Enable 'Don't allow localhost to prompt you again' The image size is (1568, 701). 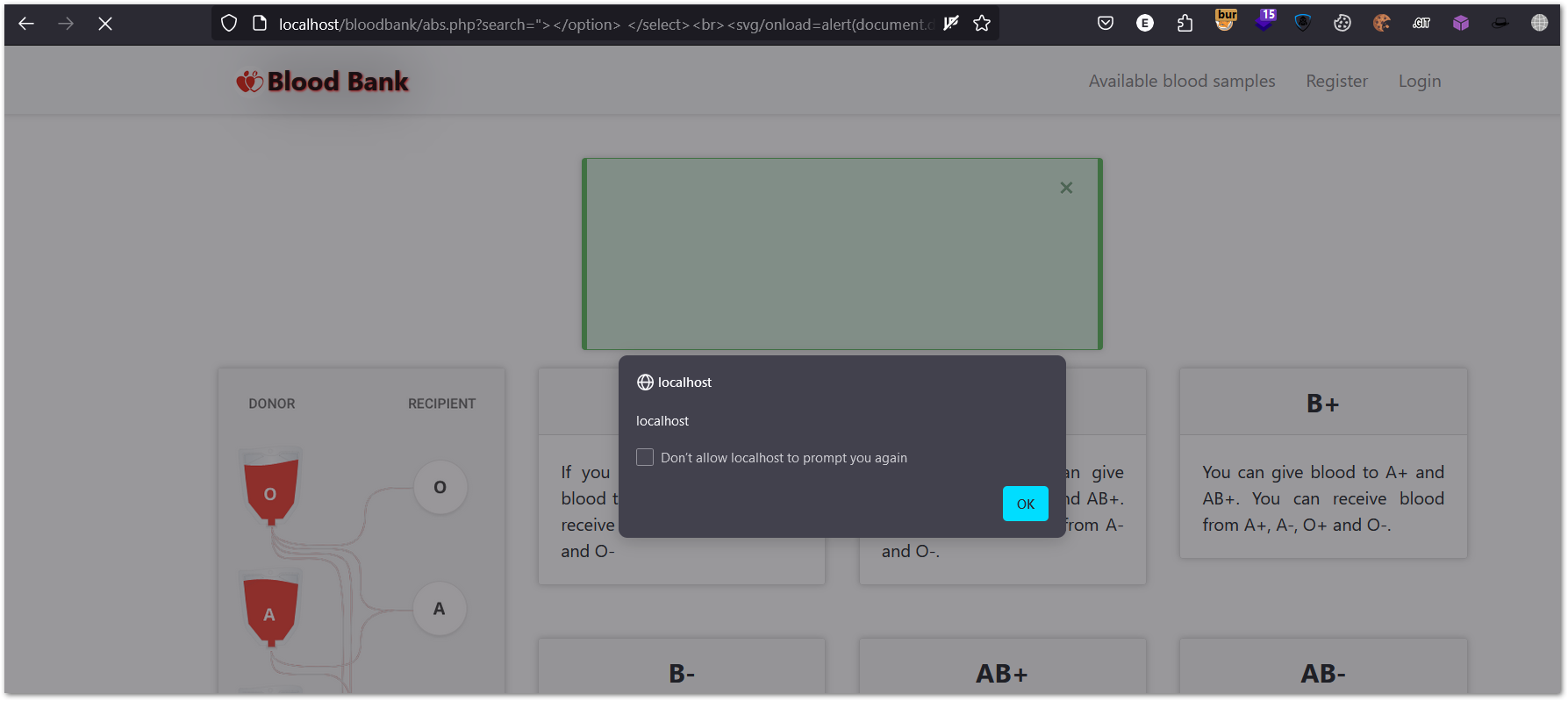[645, 457]
